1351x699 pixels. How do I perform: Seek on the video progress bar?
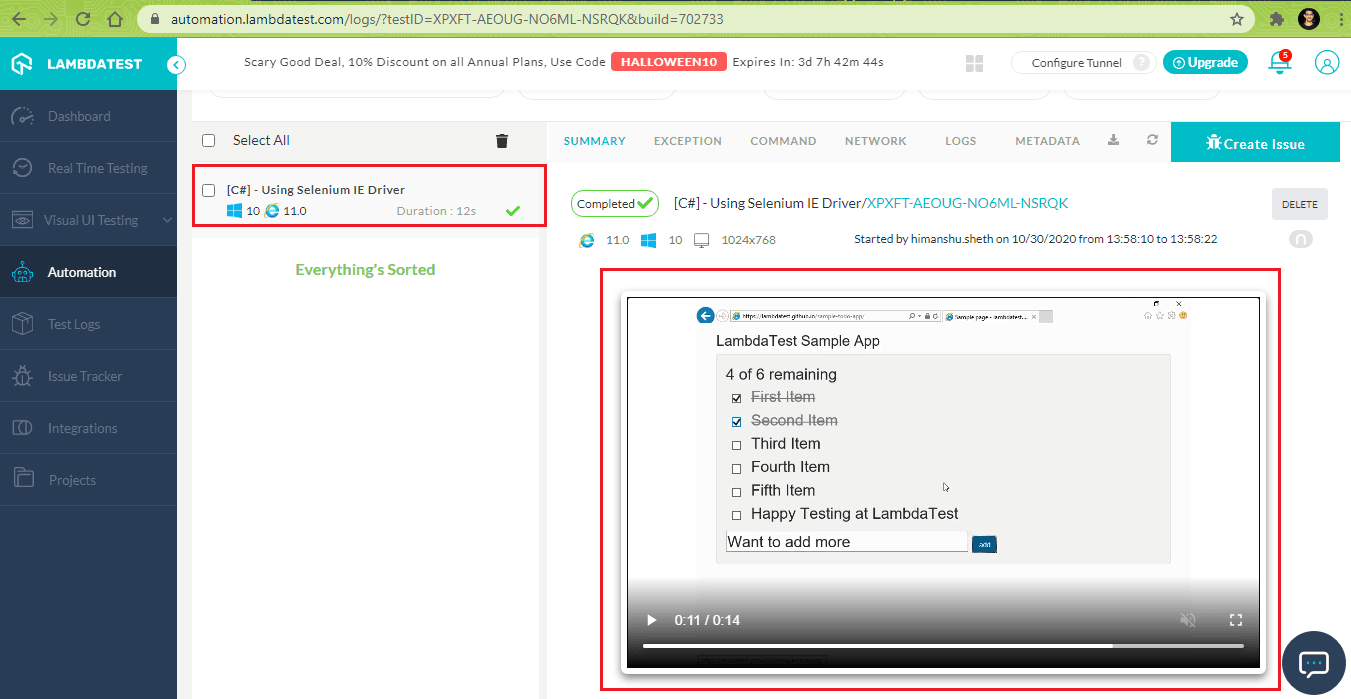pos(943,646)
